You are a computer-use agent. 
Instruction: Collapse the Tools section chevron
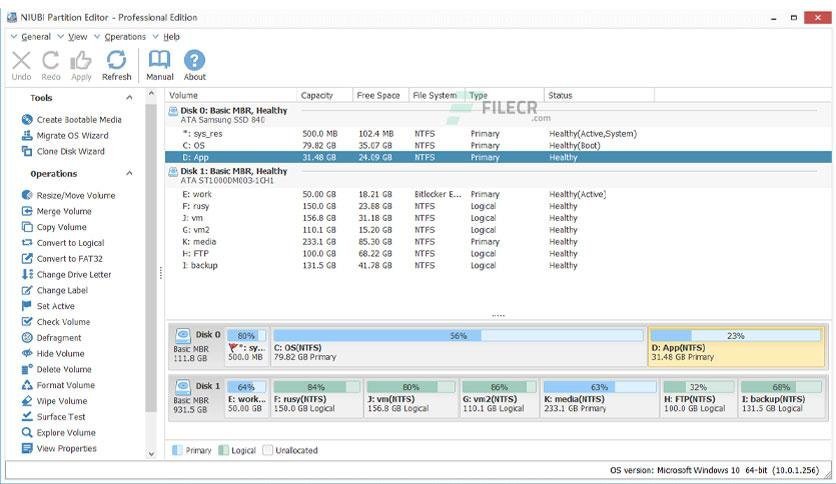point(129,98)
